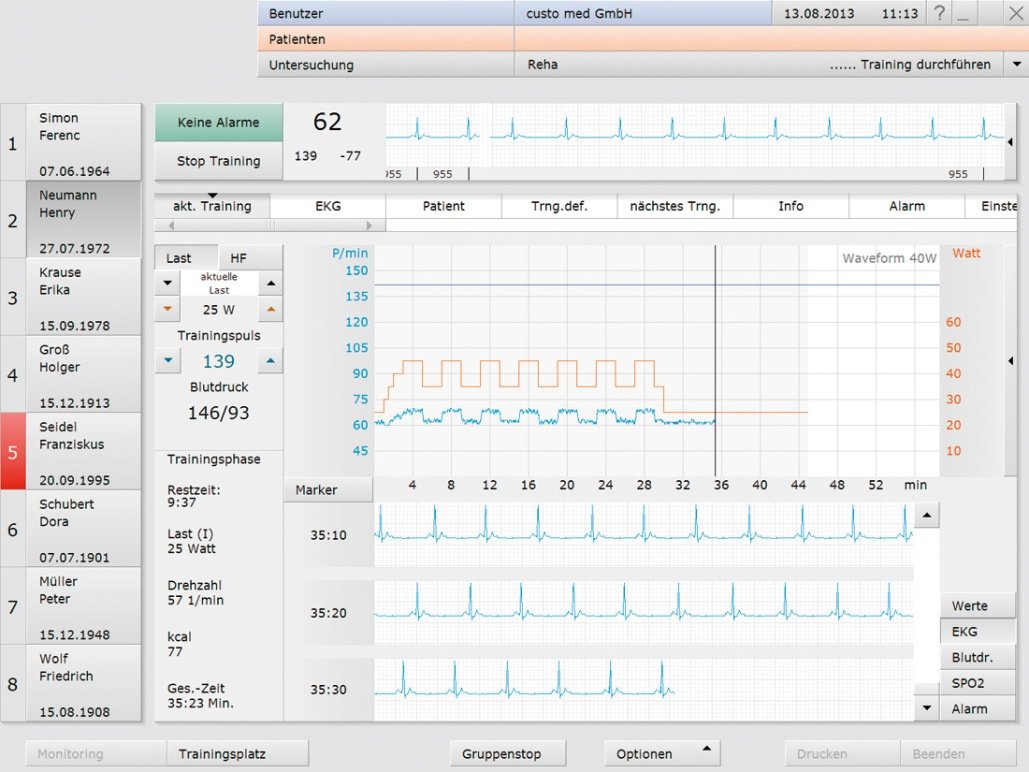Switch to the nächstes Trng. tab

point(675,207)
